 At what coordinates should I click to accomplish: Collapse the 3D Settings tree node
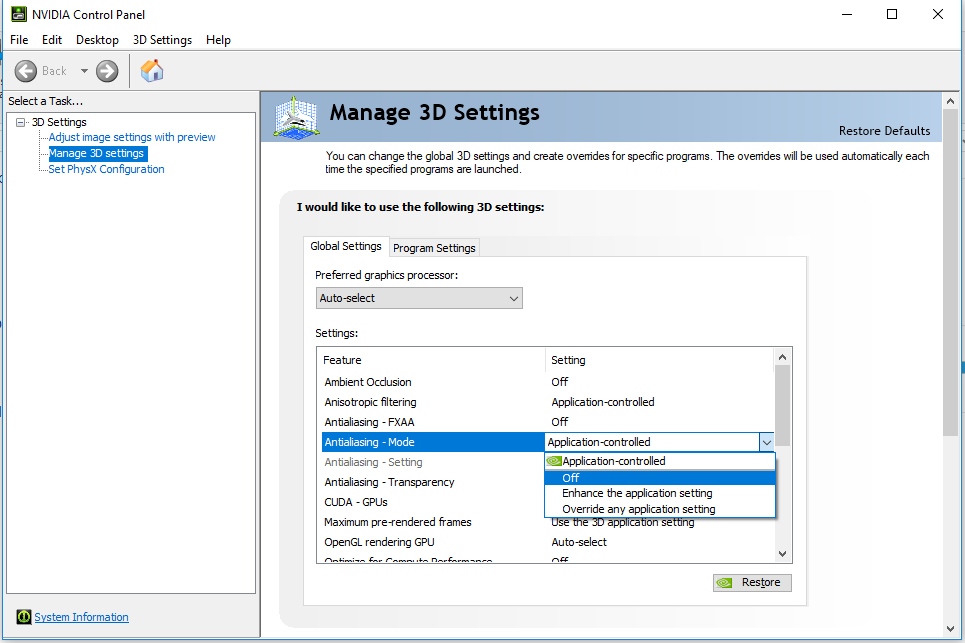tap(21, 122)
